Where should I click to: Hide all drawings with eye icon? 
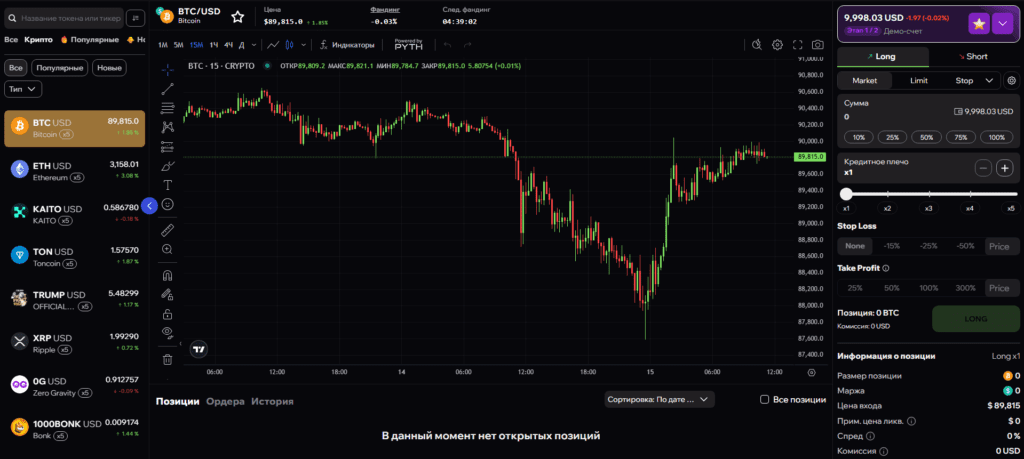(168, 332)
